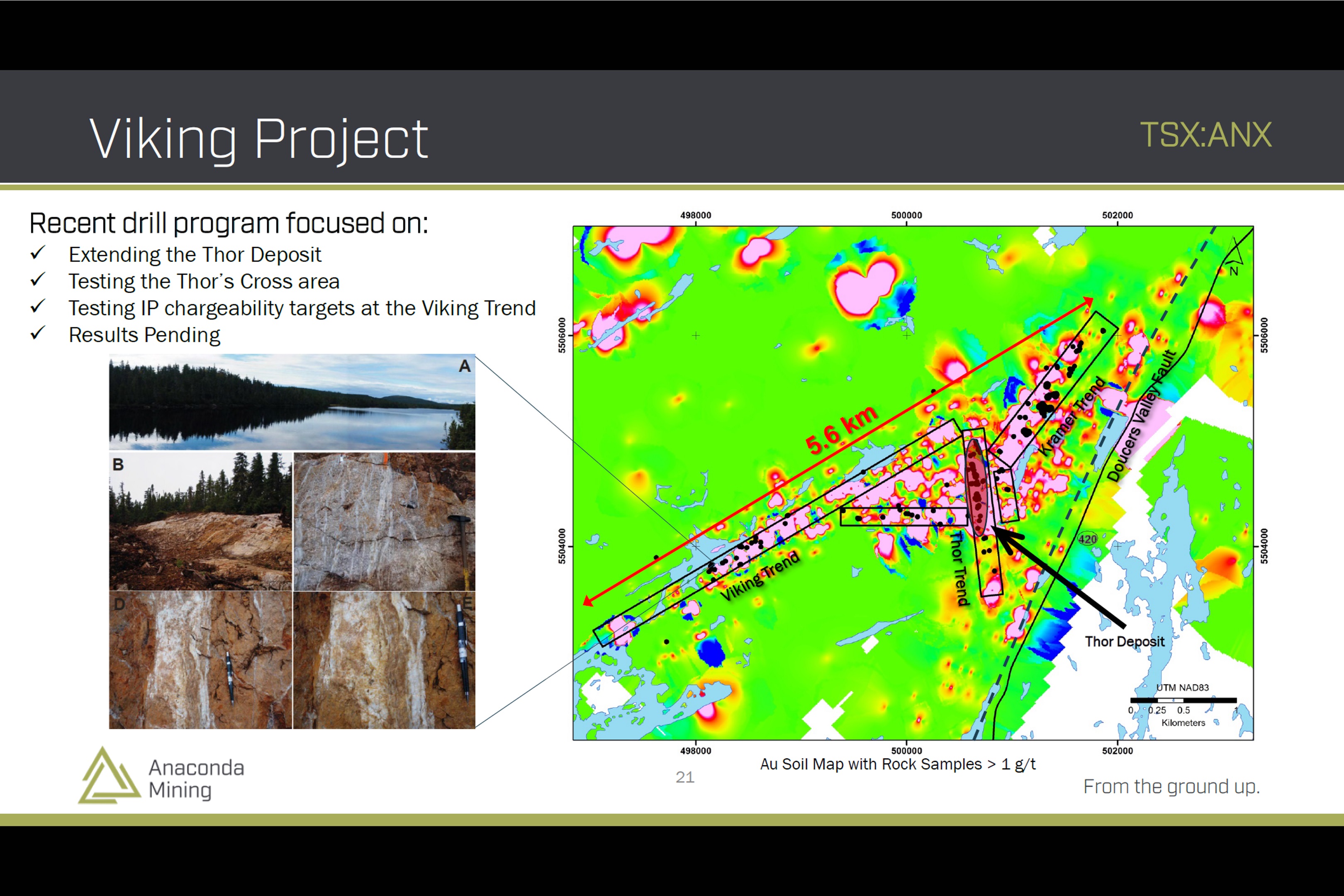Click the 'Thor Trend' map label
The height and width of the screenshot is (896, 1344).
[x=959, y=569]
